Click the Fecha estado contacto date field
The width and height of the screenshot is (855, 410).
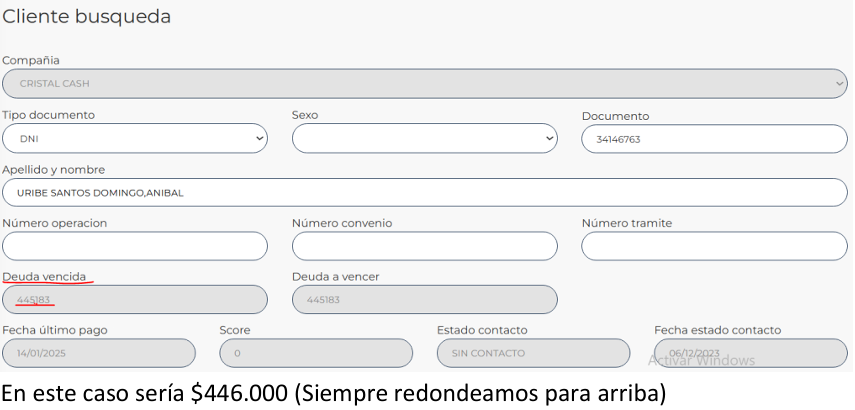(750, 353)
